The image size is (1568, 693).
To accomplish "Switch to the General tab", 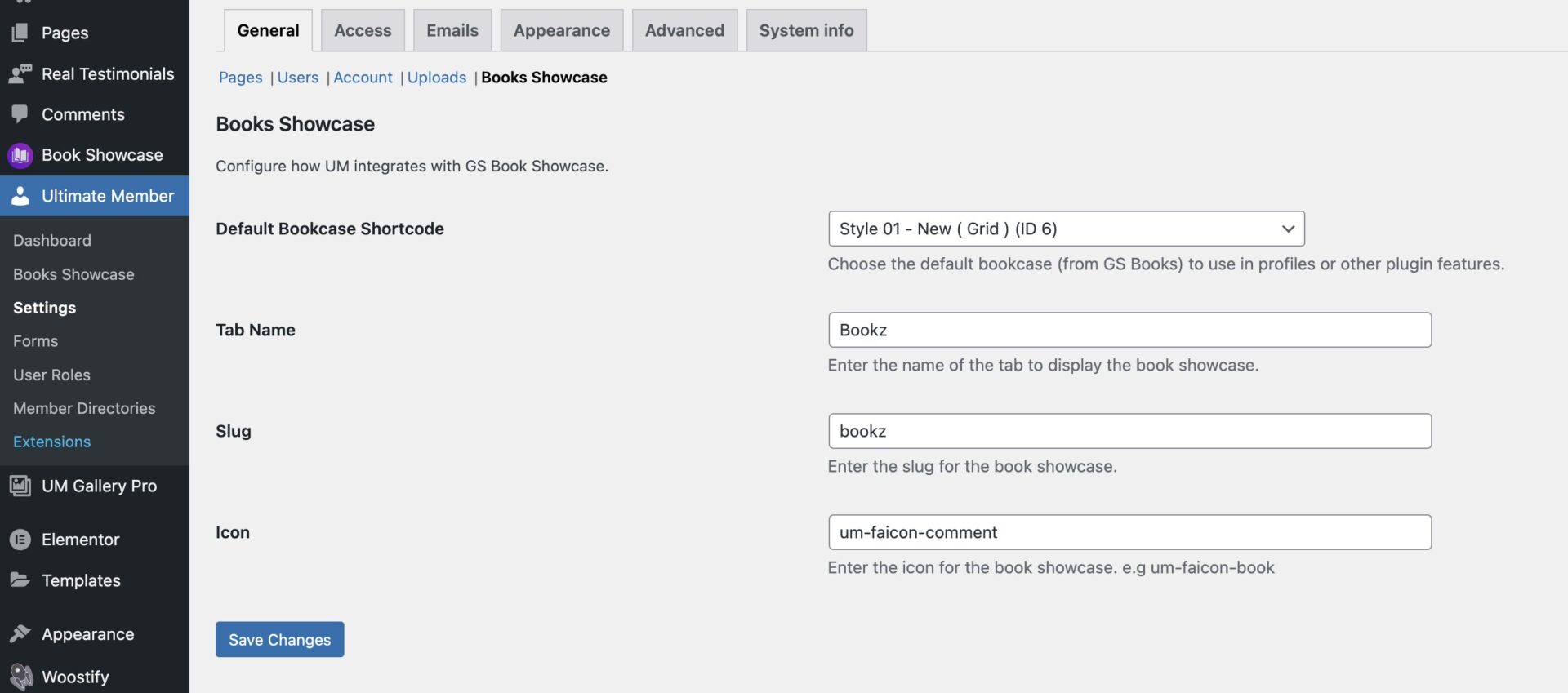I will (268, 30).
